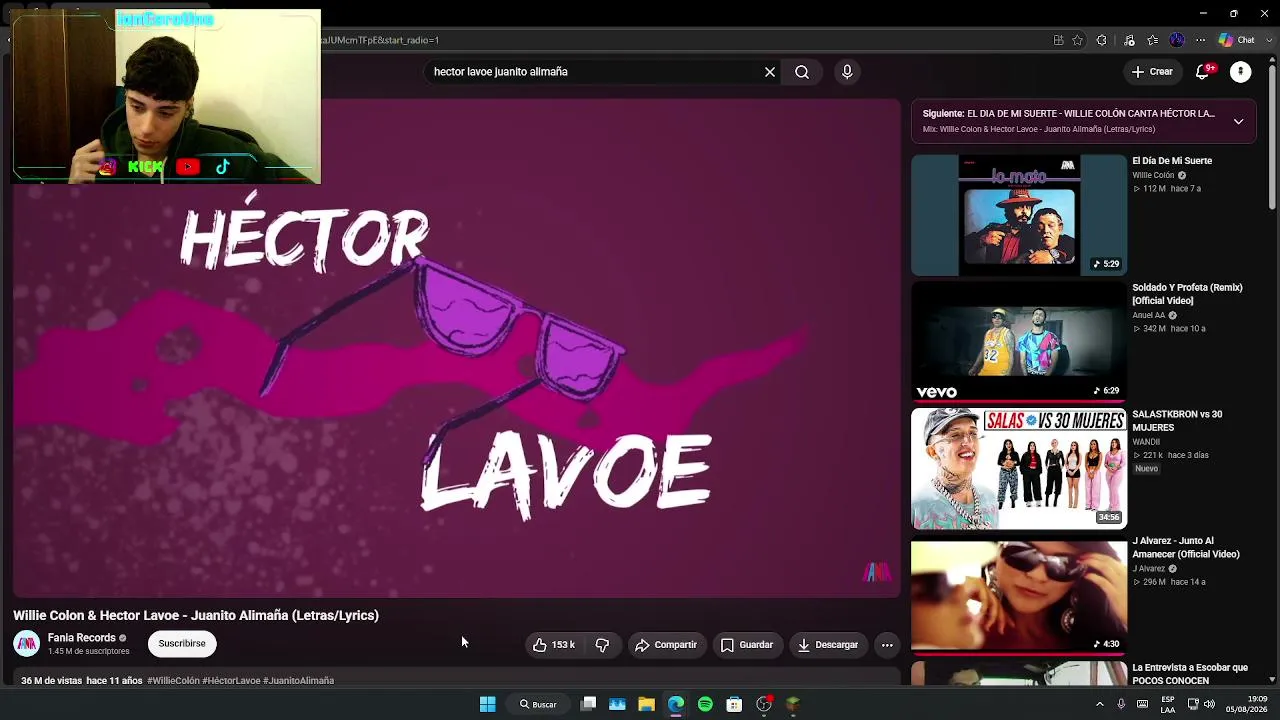Open the J Alvarez Junto Al Amanecer thumbnail

click(1019, 596)
